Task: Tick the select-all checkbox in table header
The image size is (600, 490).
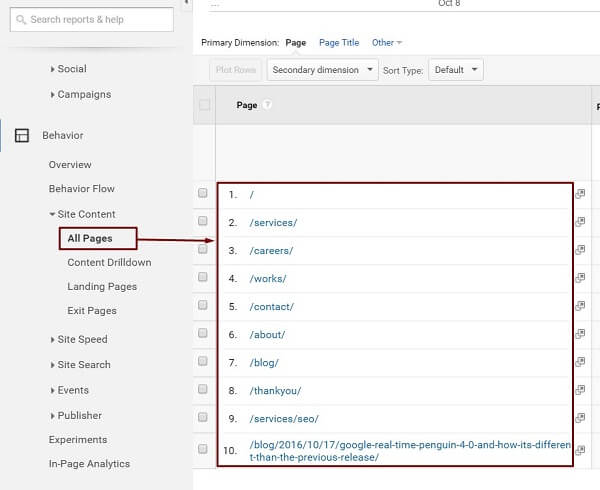Action: coord(204,105)
